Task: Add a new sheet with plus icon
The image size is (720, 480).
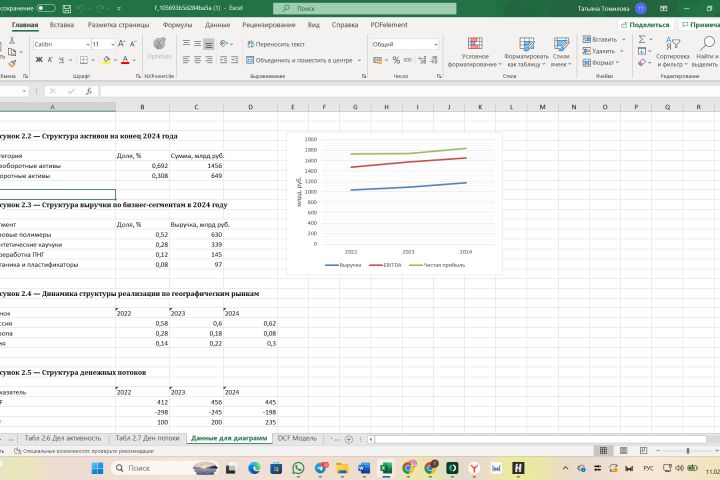Action: pyautogui.click(x=349, y=439)
